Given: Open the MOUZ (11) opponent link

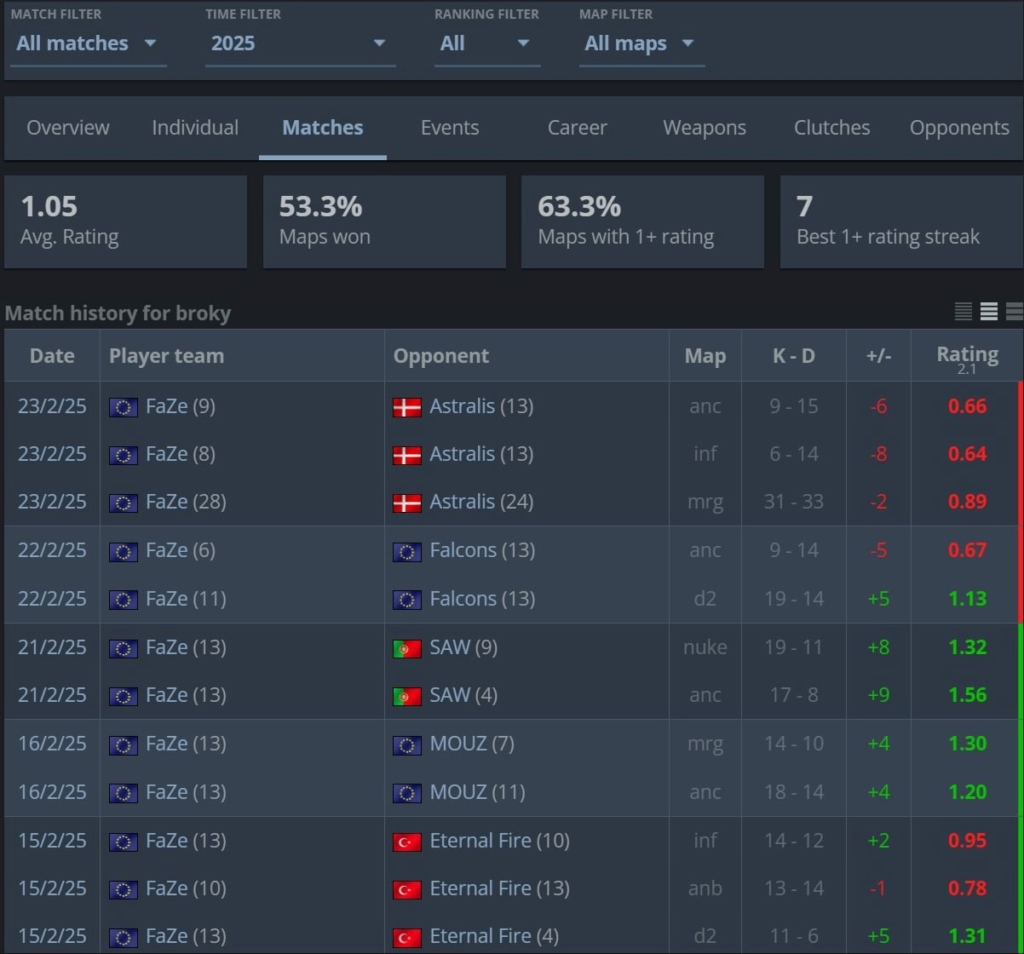Looking at the screenshot, I should [x=478, y=792].
